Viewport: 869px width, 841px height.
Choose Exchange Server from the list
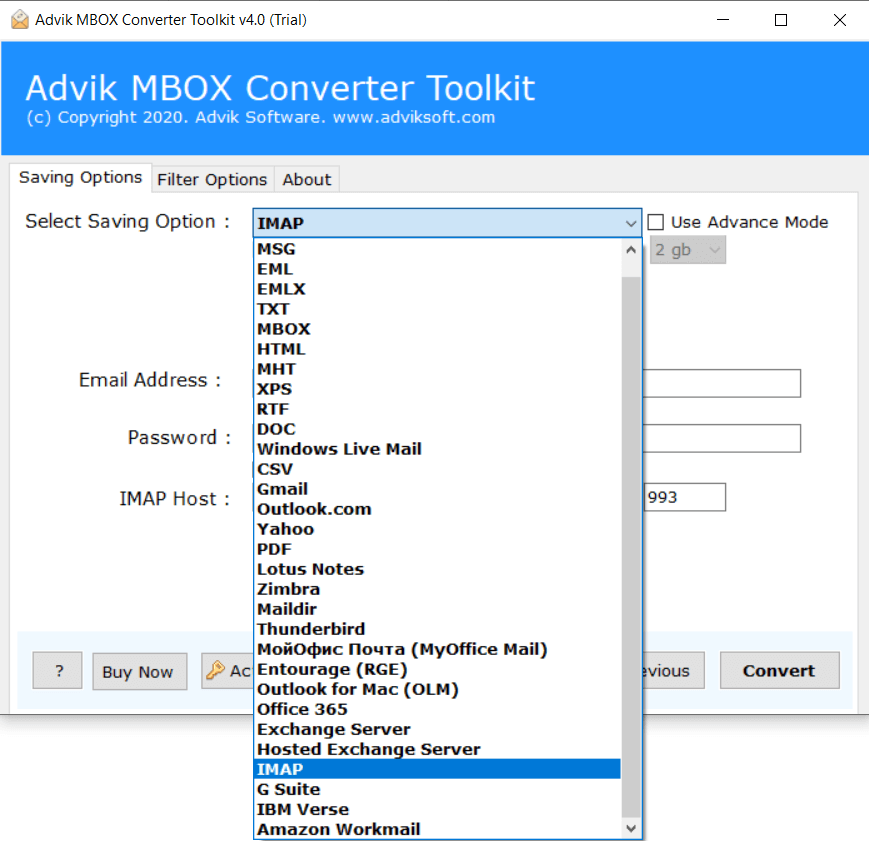[x=438, y=729]
